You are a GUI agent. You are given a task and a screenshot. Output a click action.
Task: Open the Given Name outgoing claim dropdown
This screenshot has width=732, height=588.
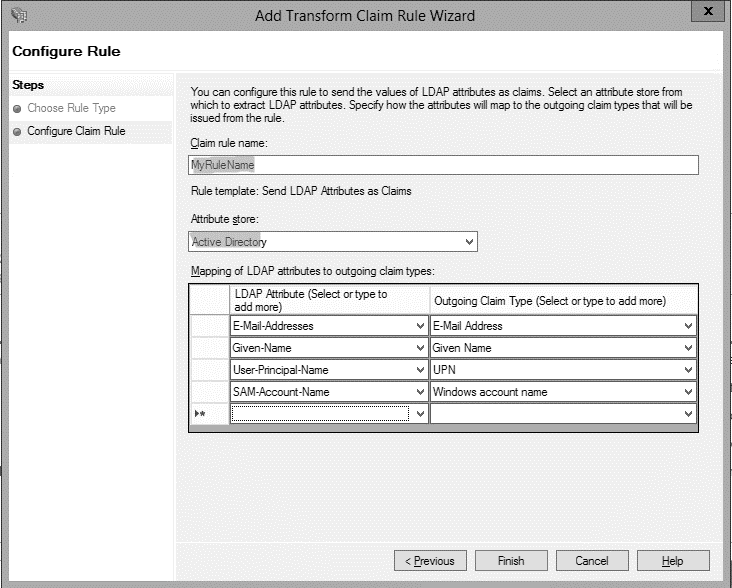click(x=688, y=348)
